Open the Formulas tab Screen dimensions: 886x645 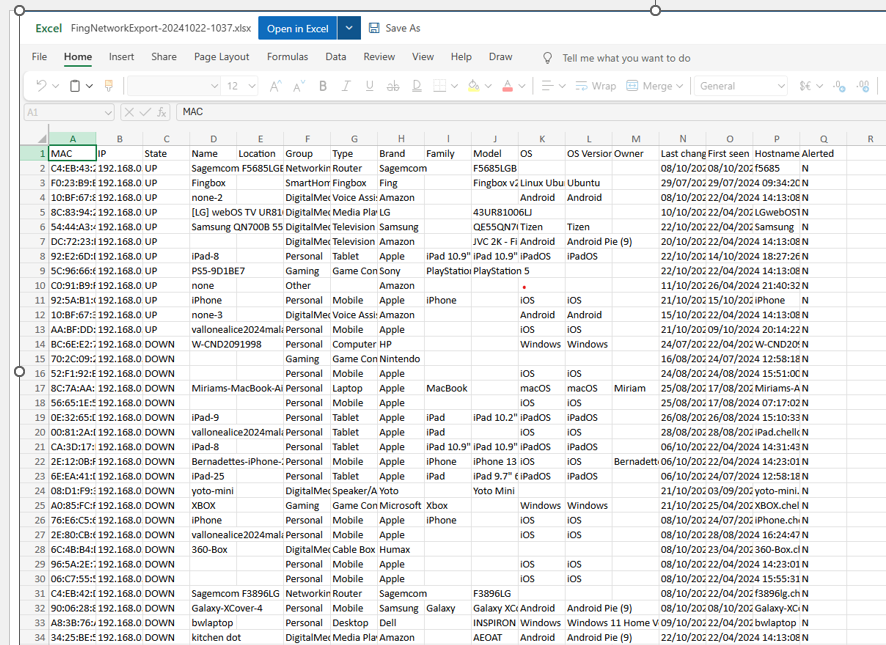pyautogui.click(x=288, y=57)
